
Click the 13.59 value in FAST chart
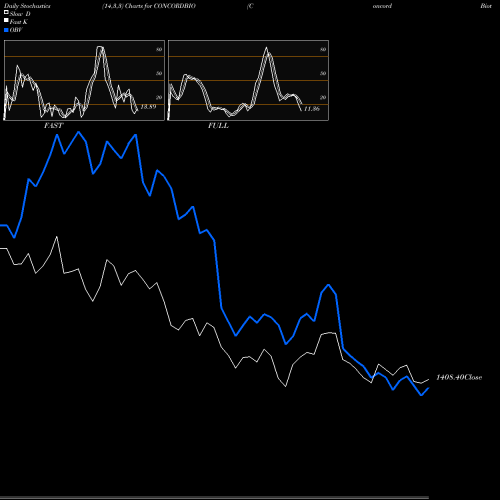[148, 107]
